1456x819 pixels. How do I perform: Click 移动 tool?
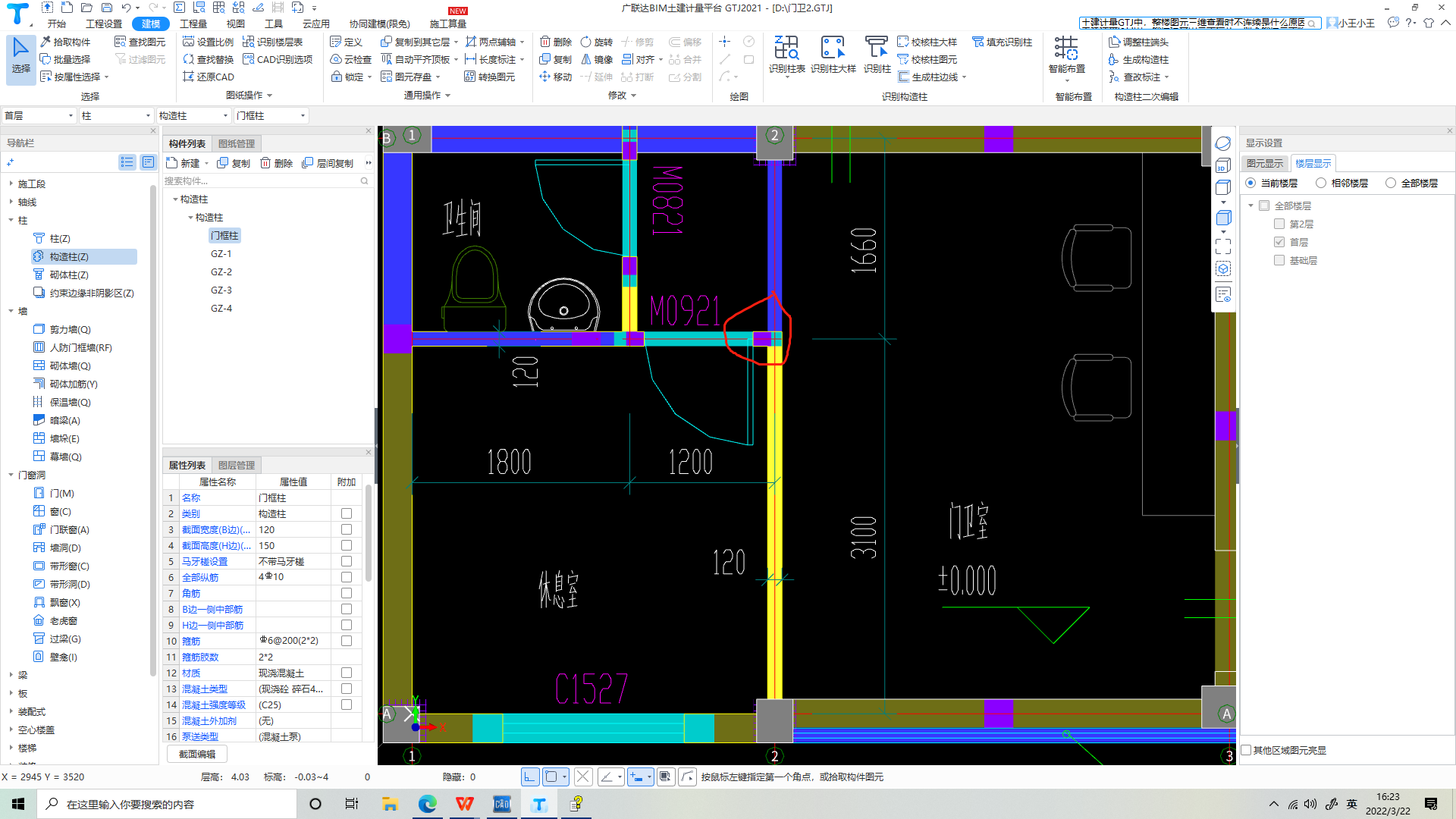(x=555, y=77)
